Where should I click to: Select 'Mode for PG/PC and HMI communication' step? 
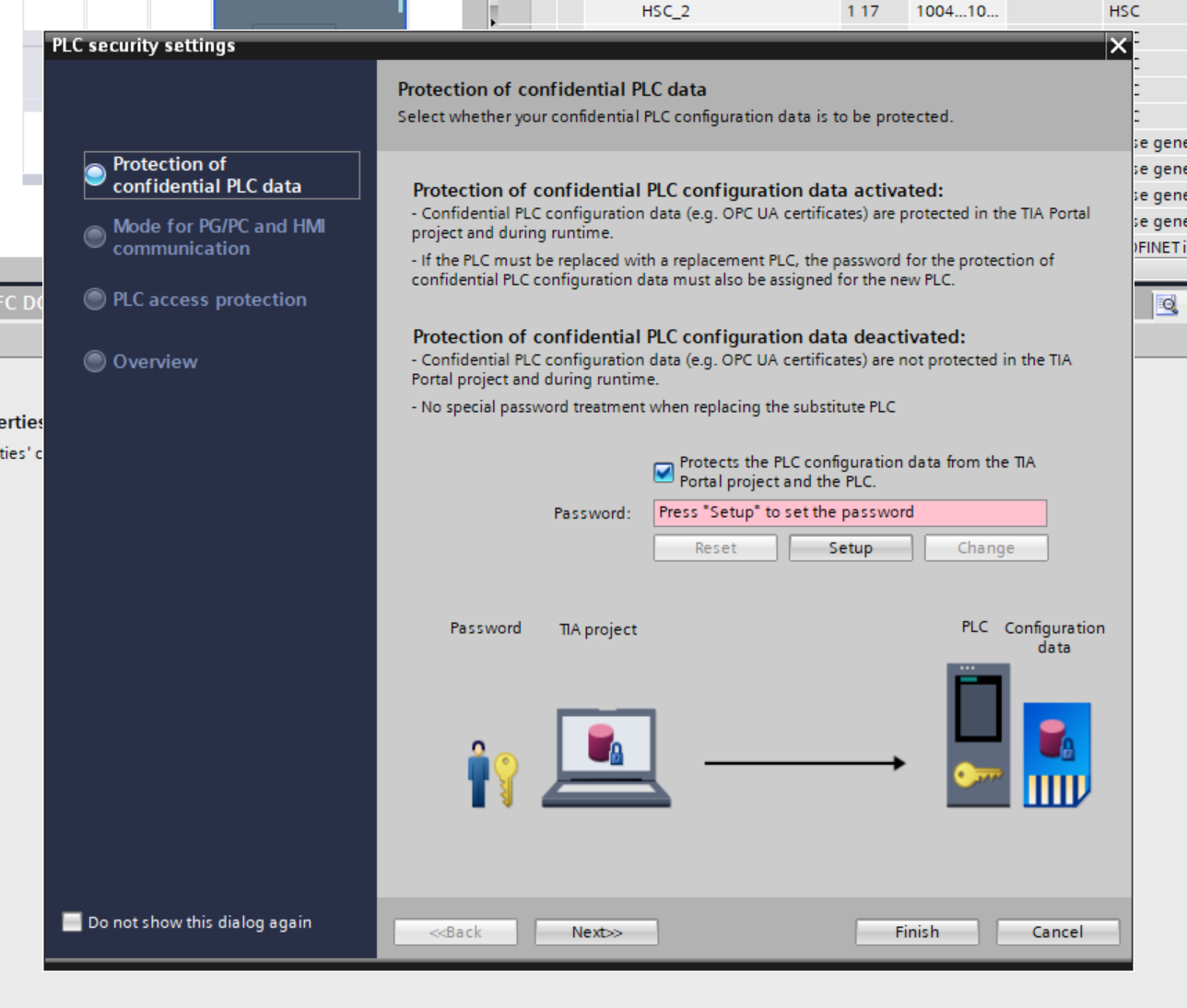(x=218, y=237)
